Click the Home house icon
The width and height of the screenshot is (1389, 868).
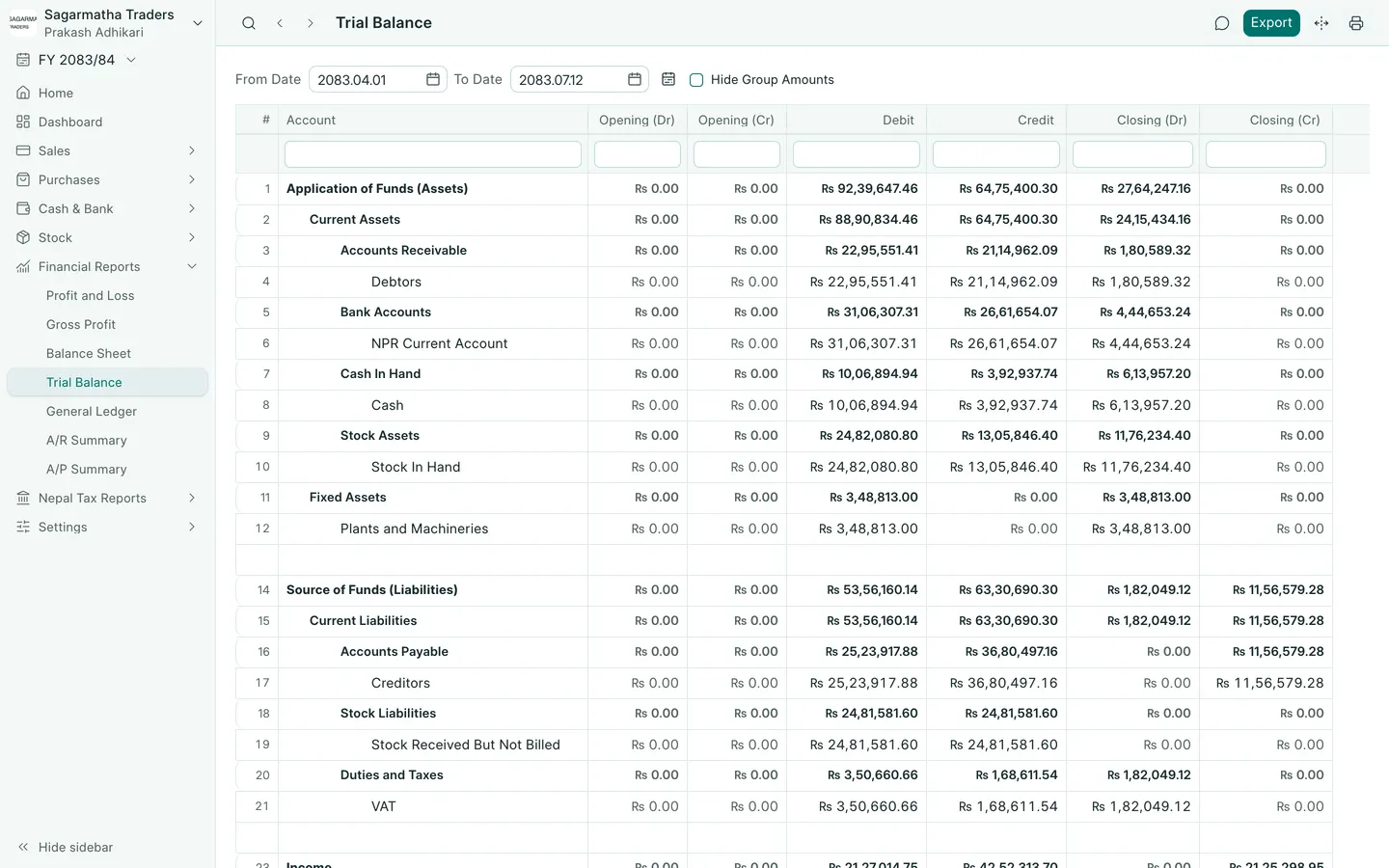23,93
